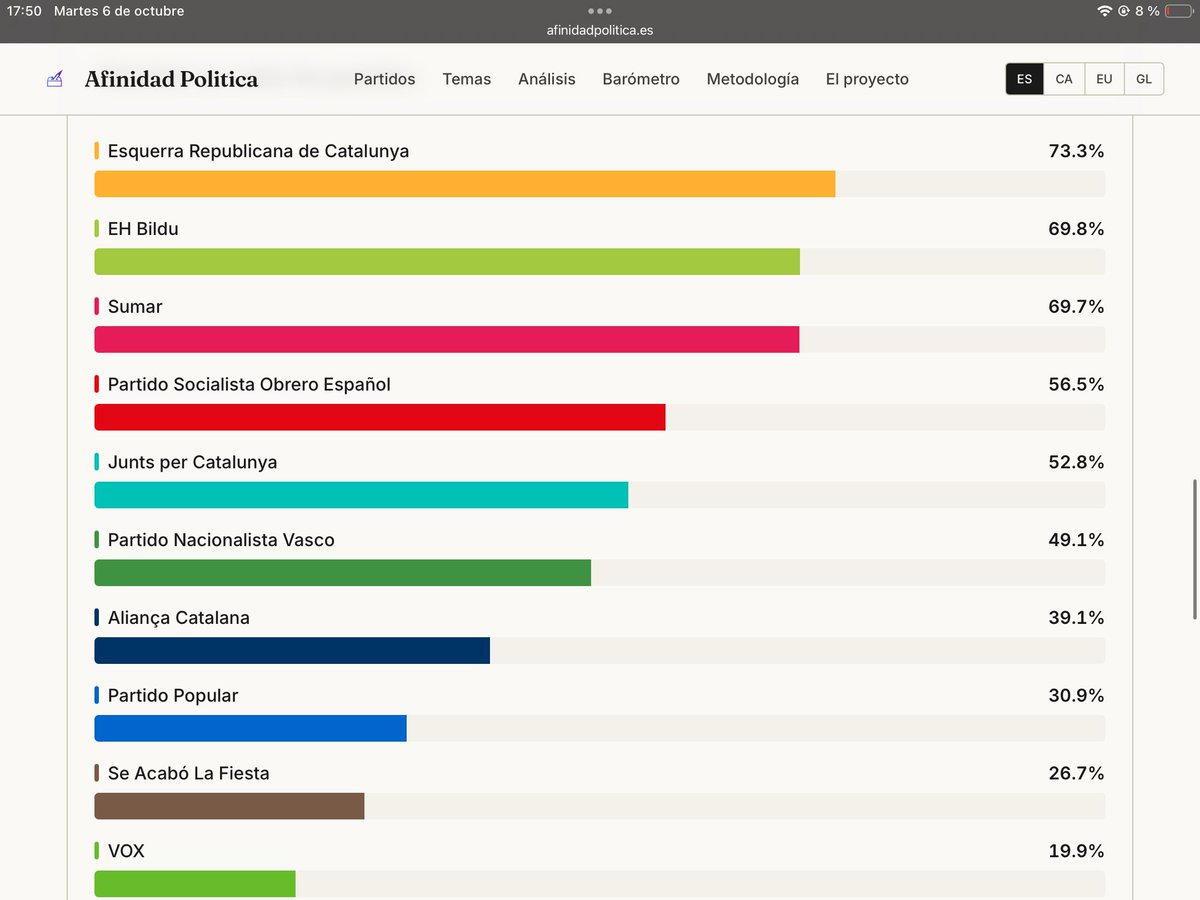Click the Se Acabó La Fiesta brown bar
1200x900 pixels.
(229, 806)
